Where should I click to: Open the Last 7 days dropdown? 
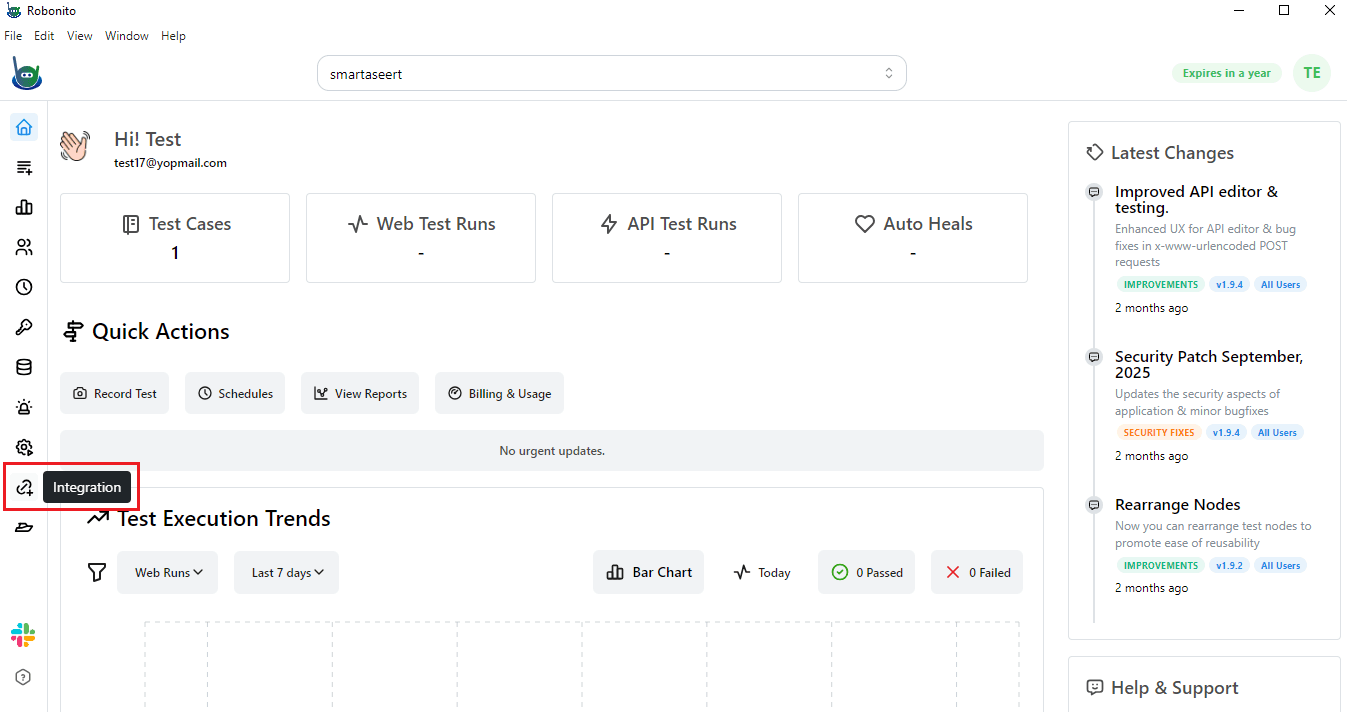click(286, 571)
